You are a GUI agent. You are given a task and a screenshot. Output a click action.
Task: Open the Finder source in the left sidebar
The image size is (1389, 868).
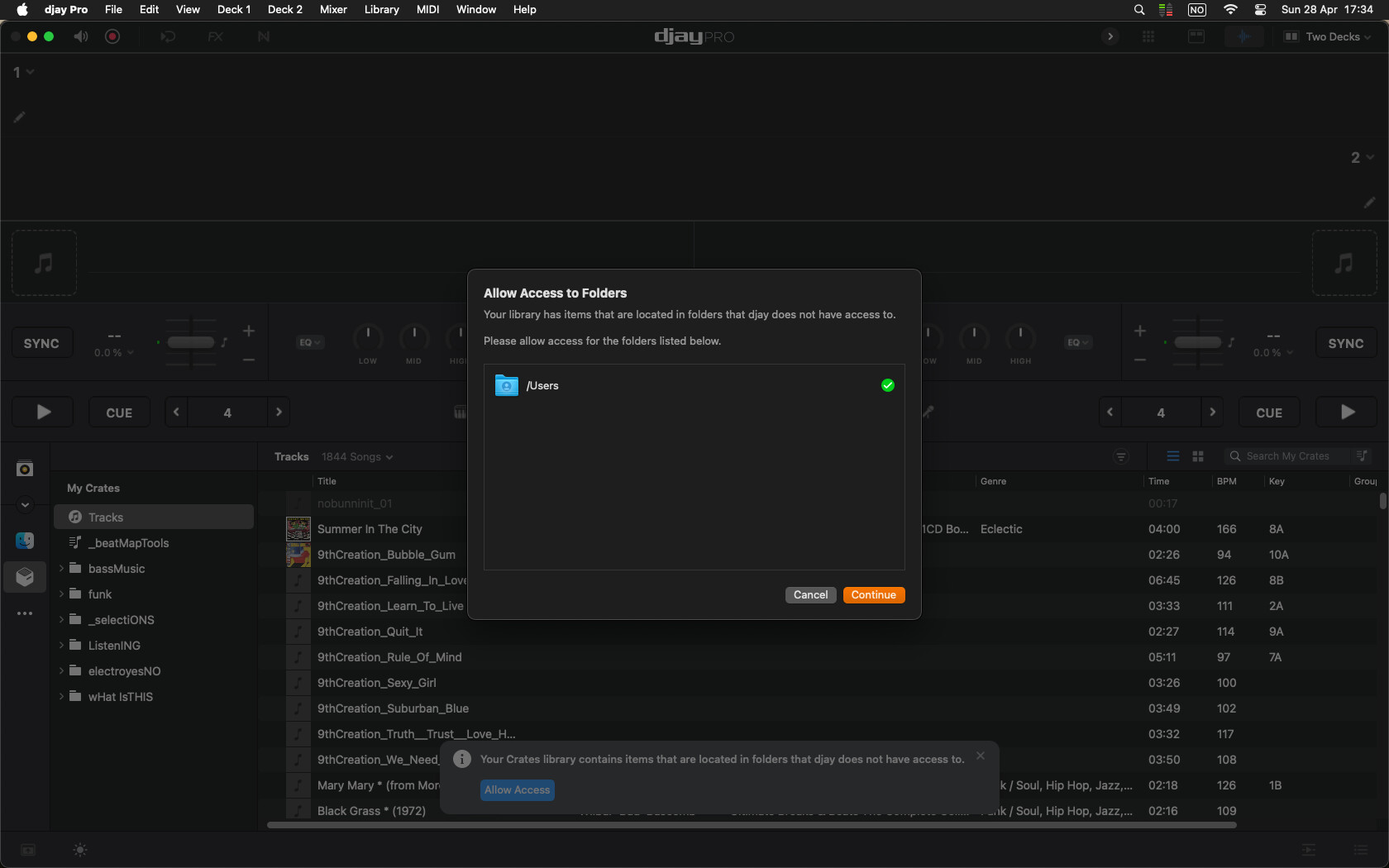coord(24,541)
